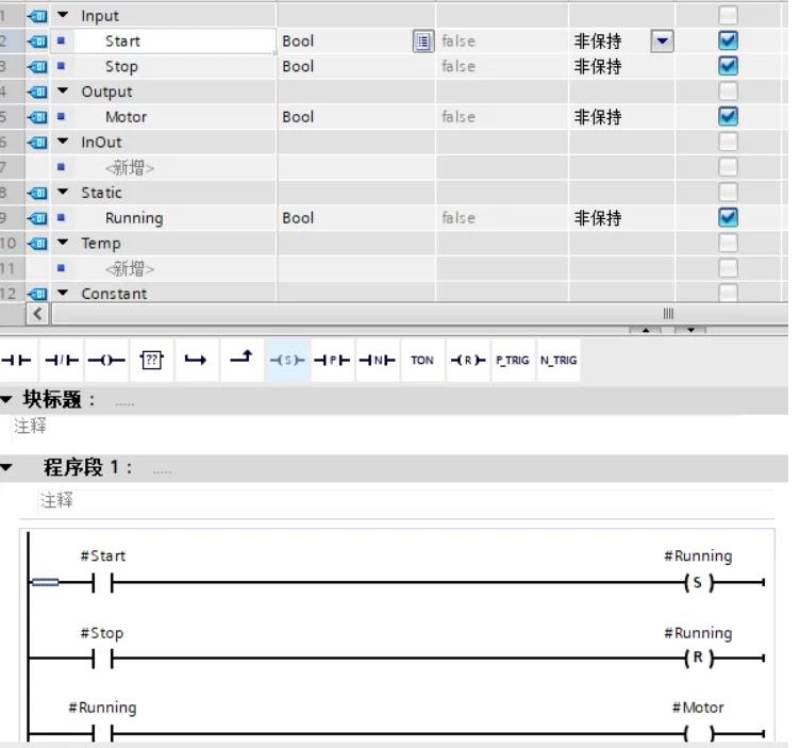Insert a normally closed contact
The height and width of the screenshot is (748, 800).
pyautogui.click(x=61, y=360)
